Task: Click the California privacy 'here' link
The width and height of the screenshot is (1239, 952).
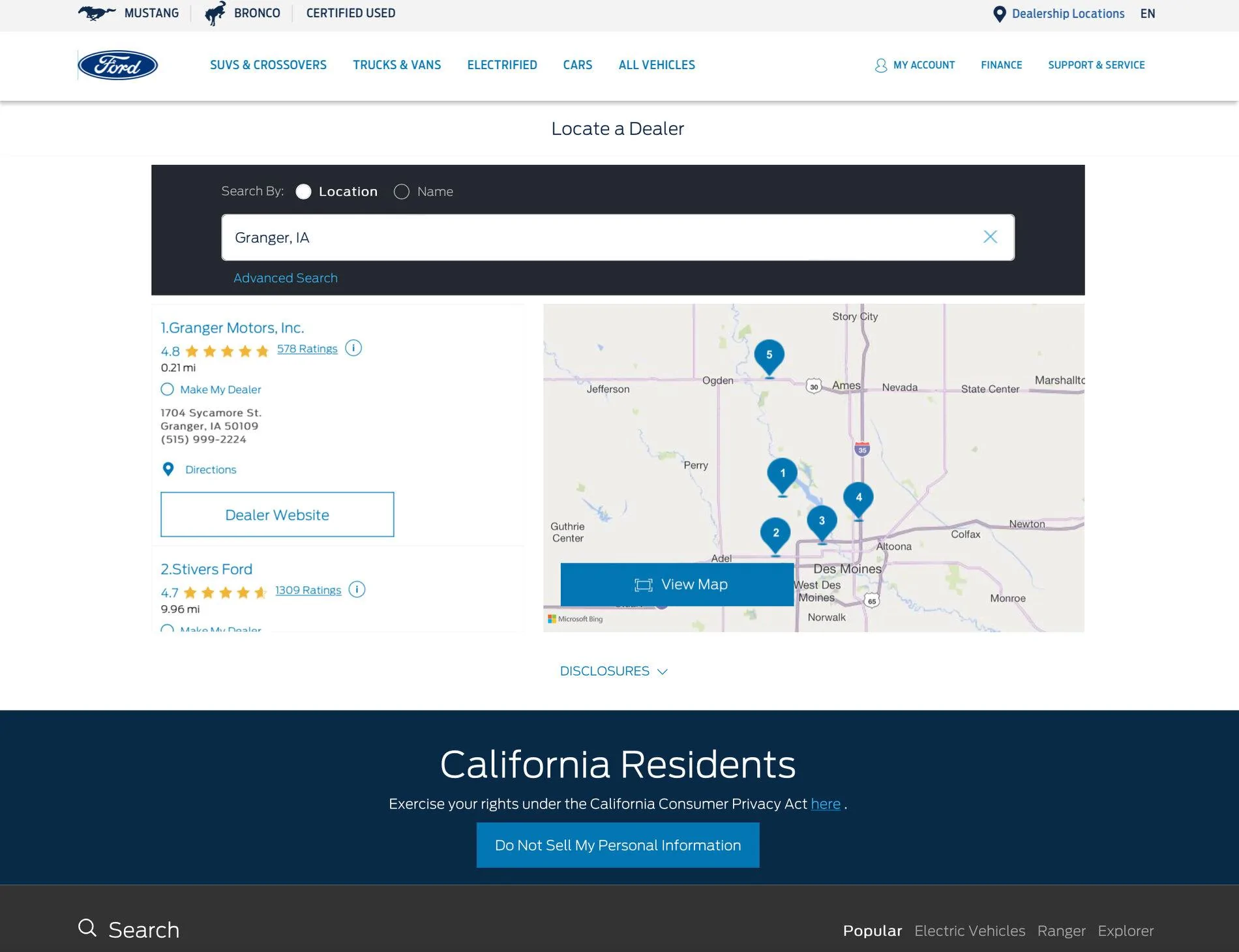Action: pyautogui.click(x=825, y=804)
